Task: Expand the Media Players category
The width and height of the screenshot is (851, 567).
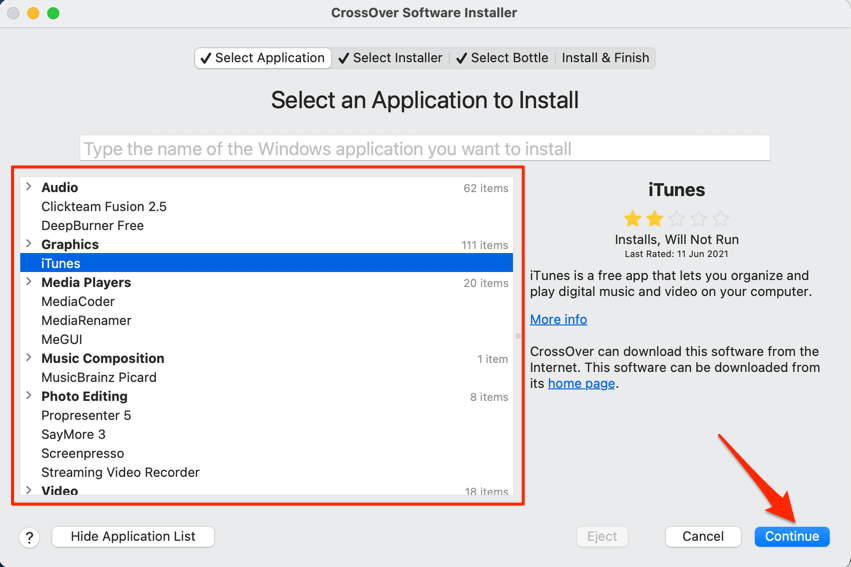Action: (x=29, y=282)
